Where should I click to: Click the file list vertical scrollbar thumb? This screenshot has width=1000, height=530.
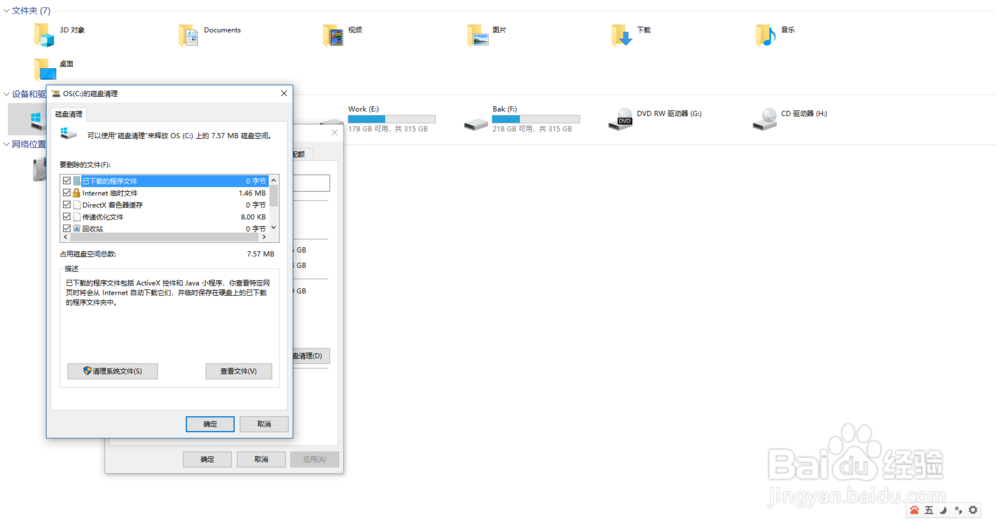(x=274, y=196)
